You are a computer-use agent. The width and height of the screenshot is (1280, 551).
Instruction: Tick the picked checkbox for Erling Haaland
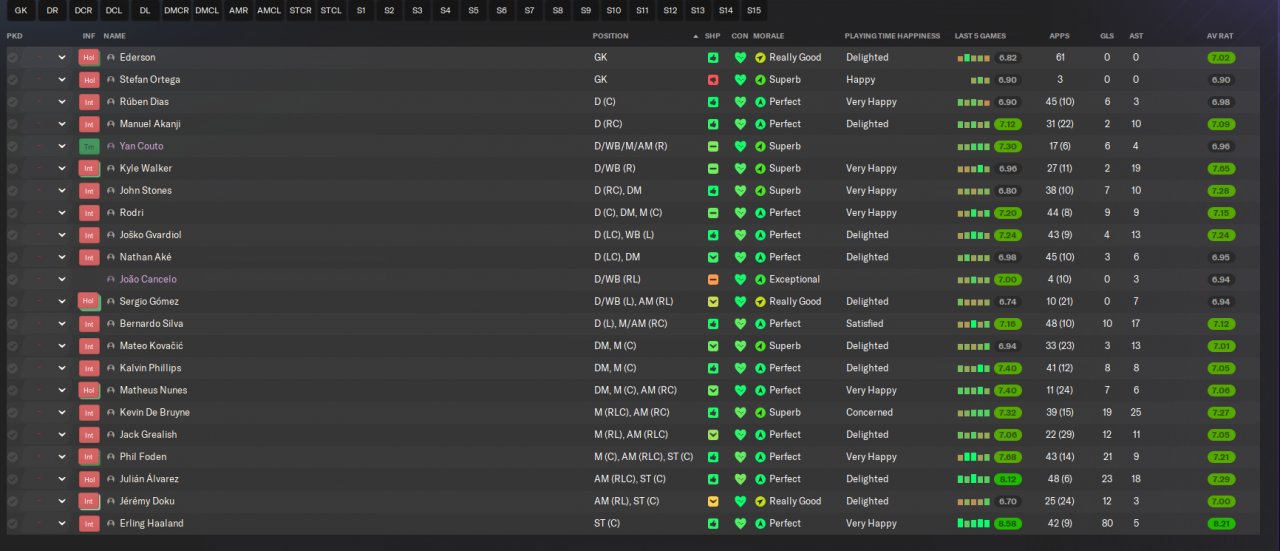[x=12, y=524]
